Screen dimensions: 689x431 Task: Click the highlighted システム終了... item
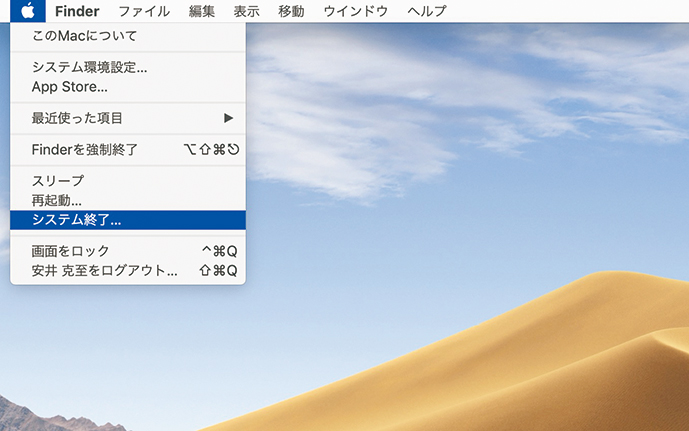click(x=76, y=220)
